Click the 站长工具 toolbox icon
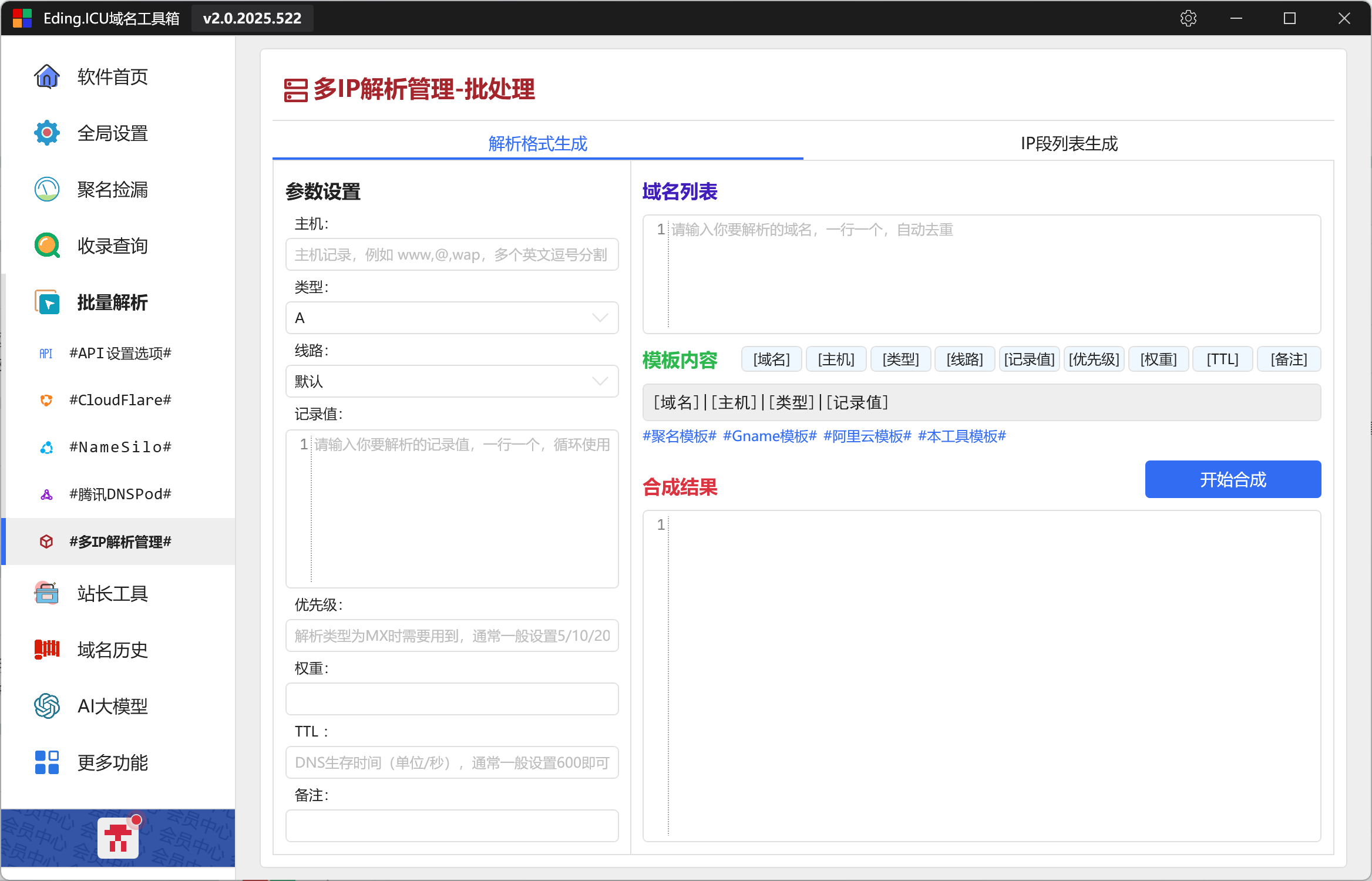 [47, 593]
